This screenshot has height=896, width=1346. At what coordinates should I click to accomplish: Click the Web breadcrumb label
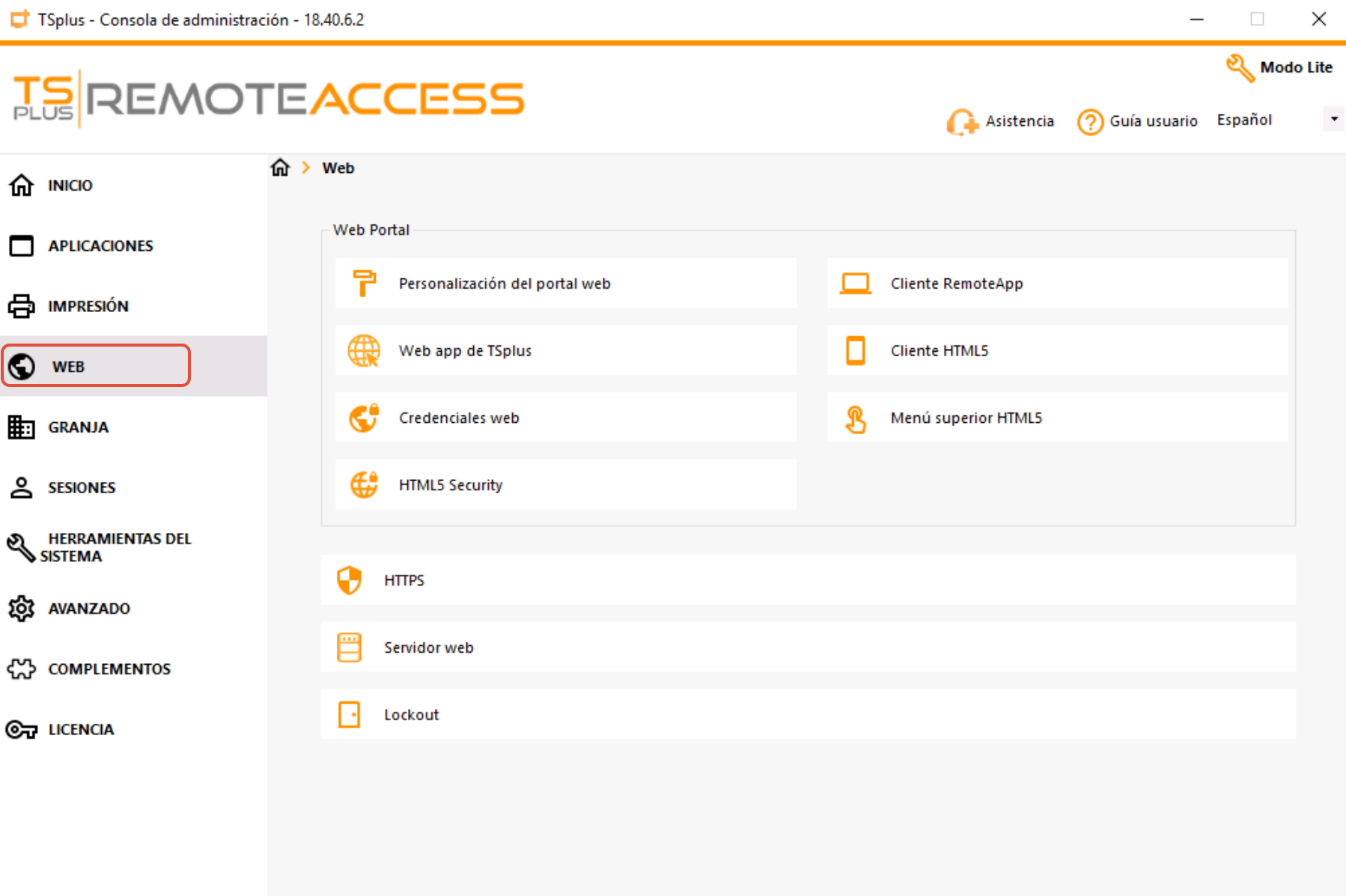(338, 168)
